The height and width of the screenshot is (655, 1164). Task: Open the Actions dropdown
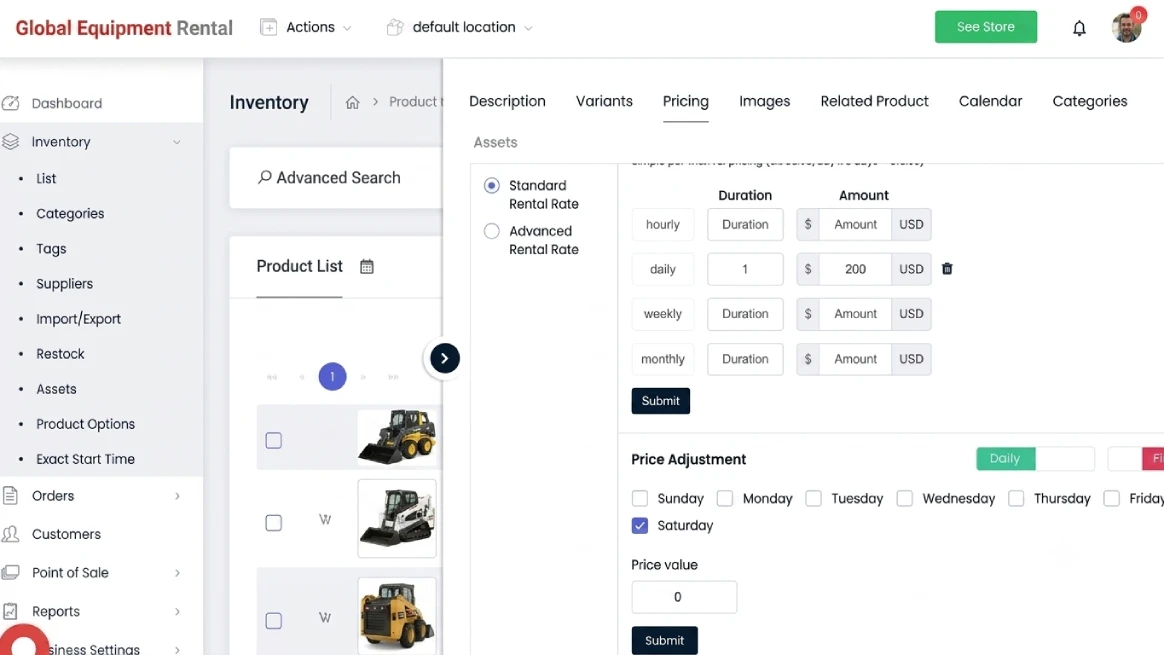point(306,27)
